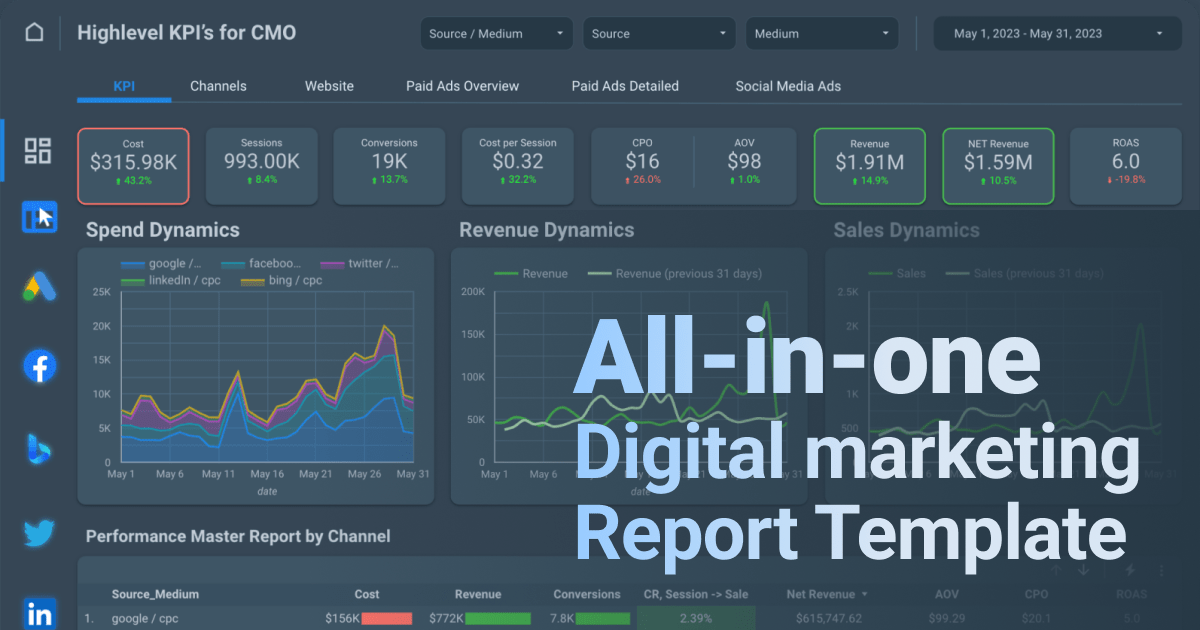Sort table by Revenue column header
This screenshot has width=1200, height=630.
point(478,594)
